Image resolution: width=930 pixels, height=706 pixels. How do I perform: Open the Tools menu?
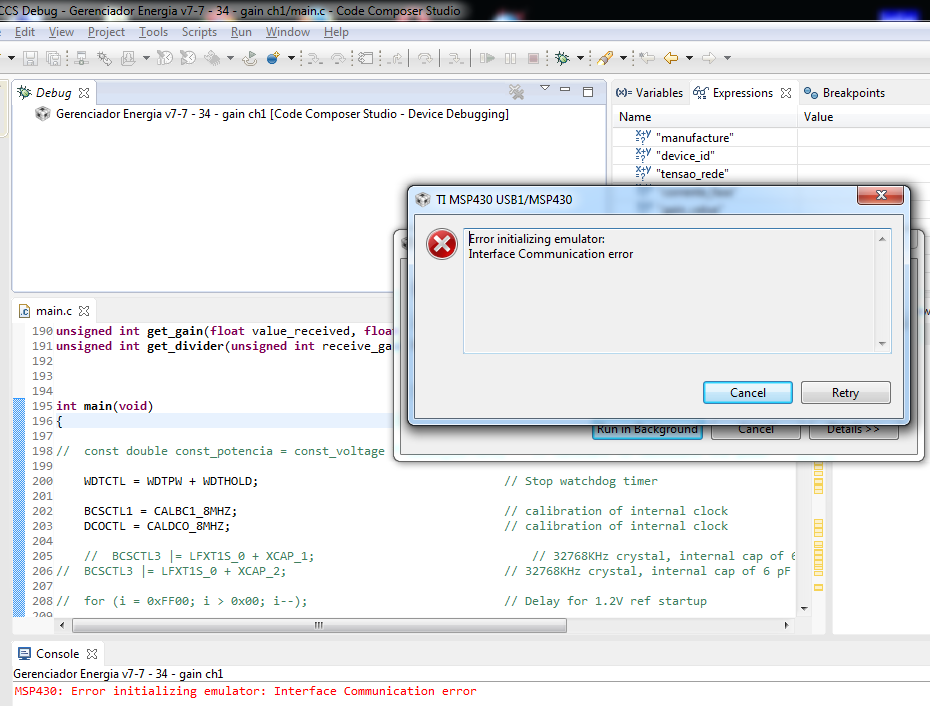coord(153,32)
